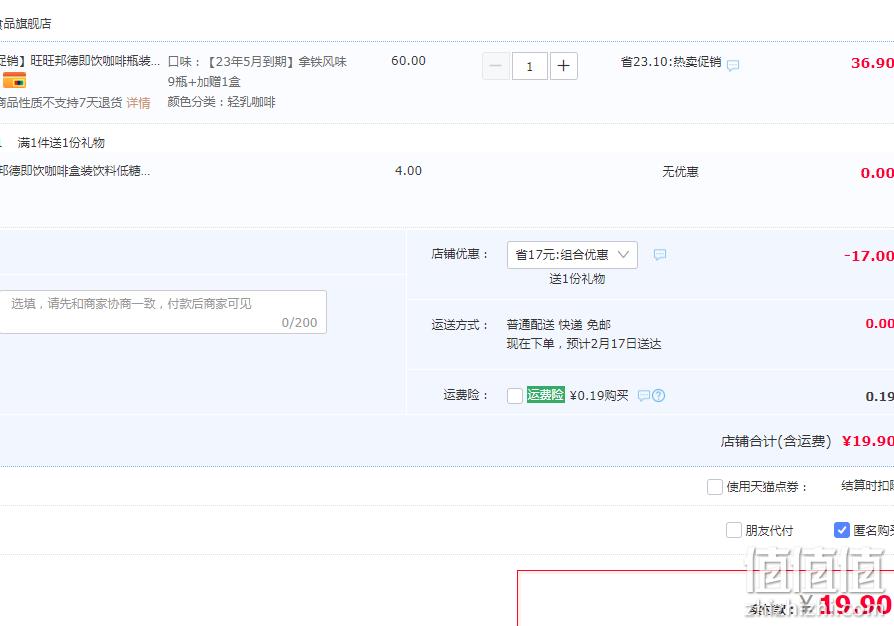894x626 pixels.
Task: Click the 送1份礼物 text under the dropdown
Action: 577,279
